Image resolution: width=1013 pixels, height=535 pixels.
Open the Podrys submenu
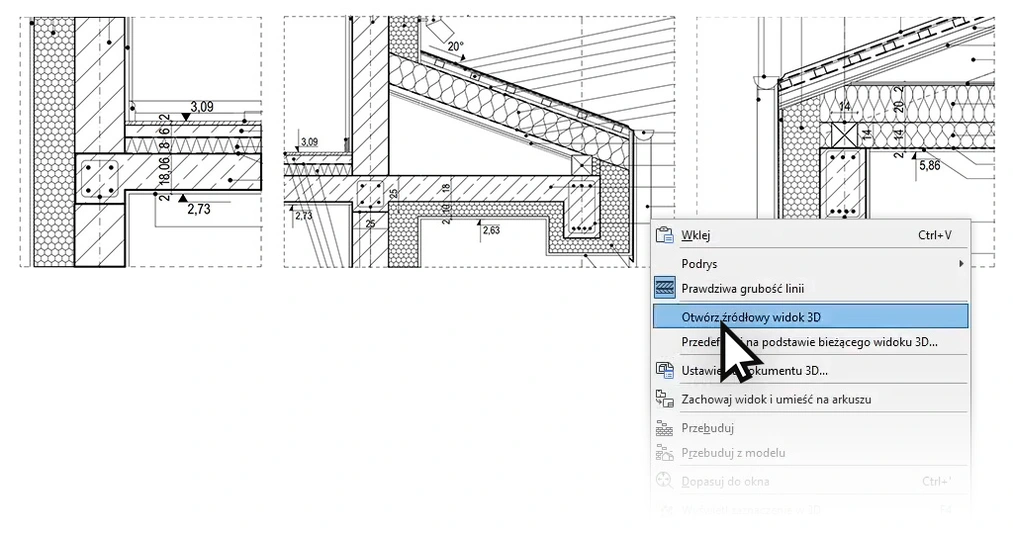pyautogui.click(x=810, y=264)
